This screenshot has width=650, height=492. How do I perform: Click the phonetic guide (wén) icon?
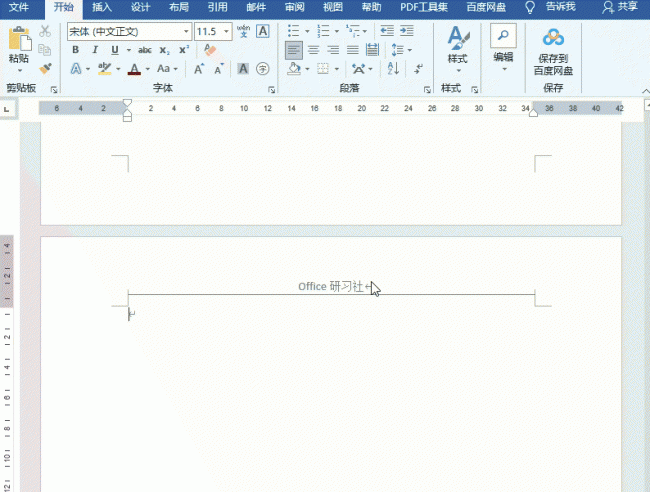click(243, 31)
